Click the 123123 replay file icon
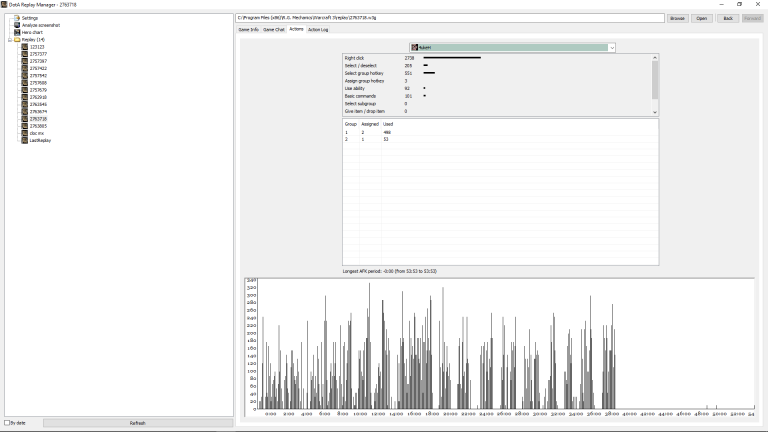This screenshot has height=432, width=768. tap(24, 47)
